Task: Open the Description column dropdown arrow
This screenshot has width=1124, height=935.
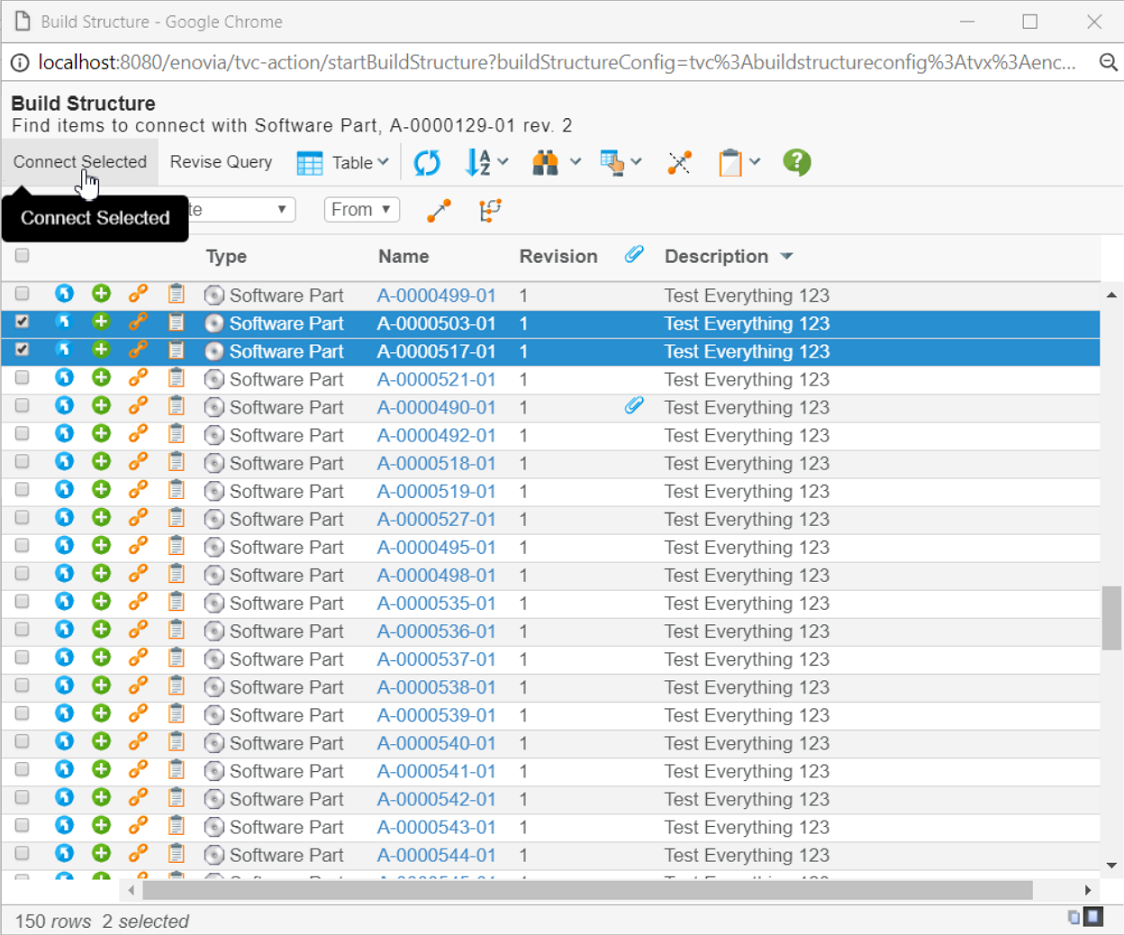Action: [787, 257]
